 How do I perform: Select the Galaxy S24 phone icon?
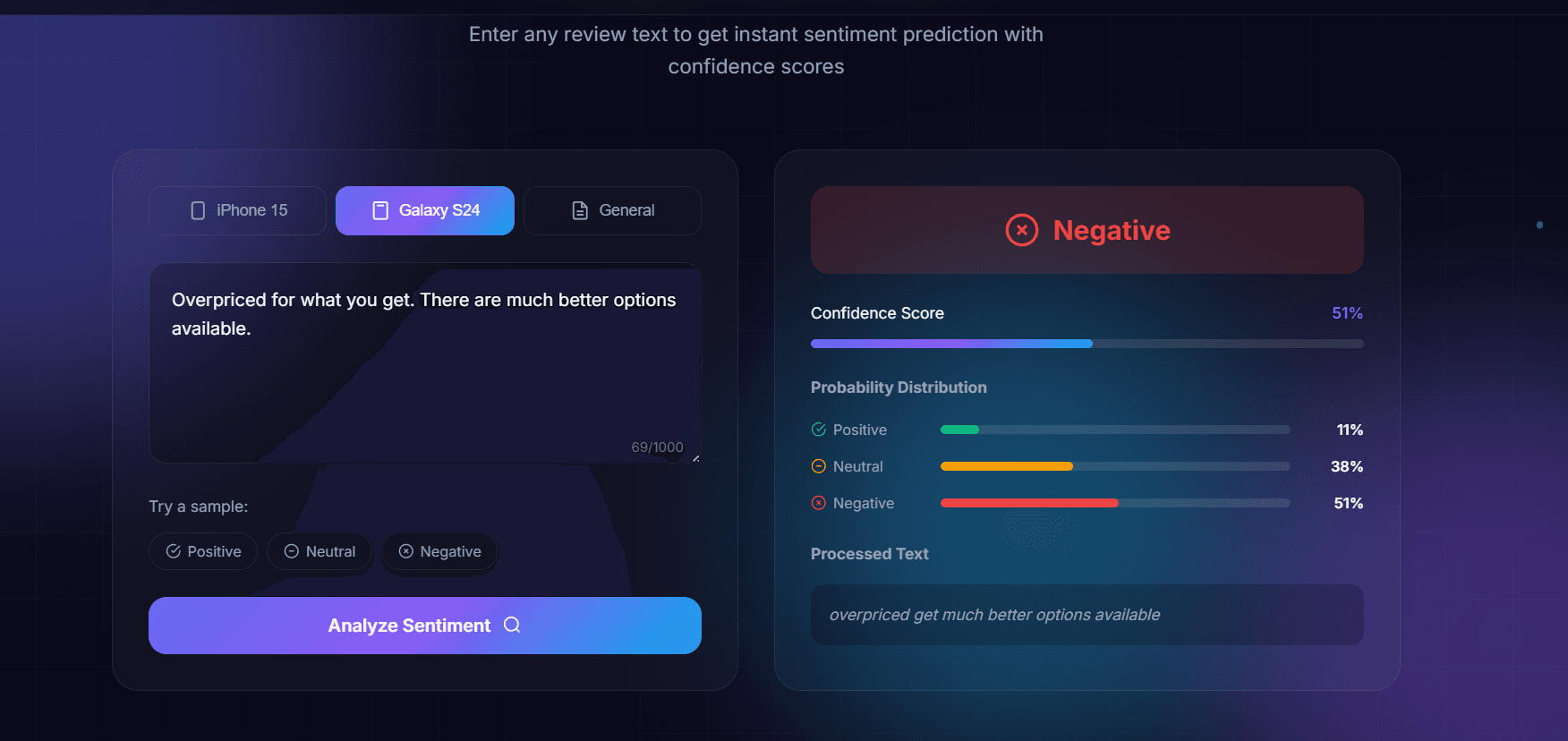379,209
